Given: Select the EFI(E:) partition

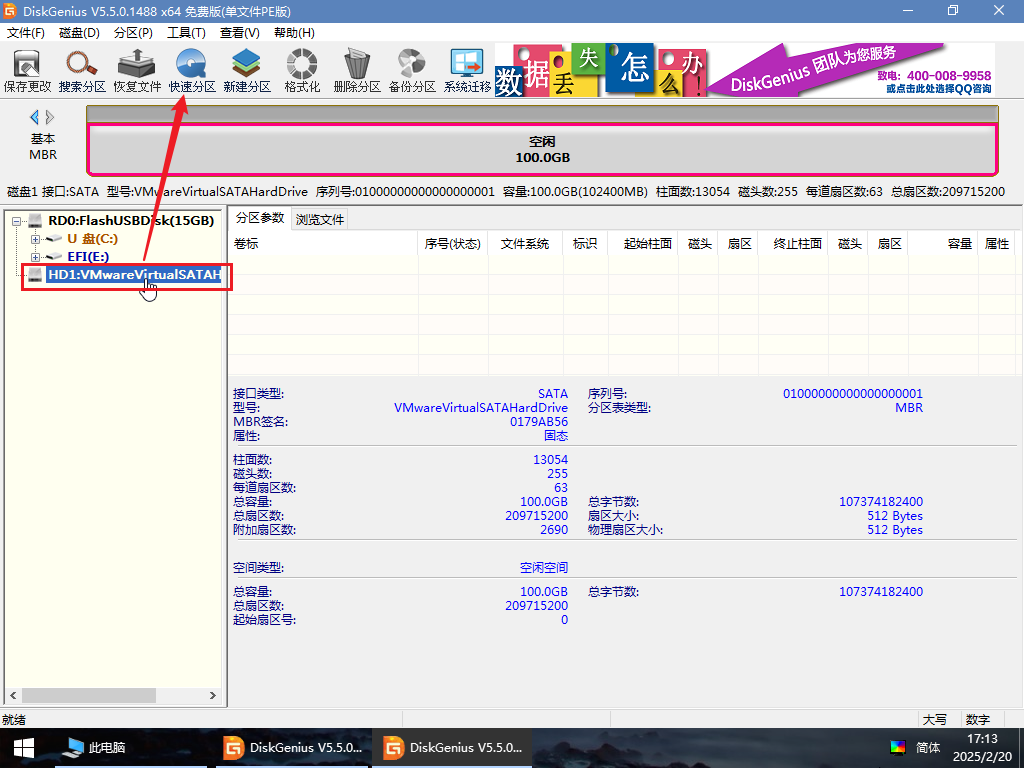Looking at the screenshot, I should (x=88, y=257).
